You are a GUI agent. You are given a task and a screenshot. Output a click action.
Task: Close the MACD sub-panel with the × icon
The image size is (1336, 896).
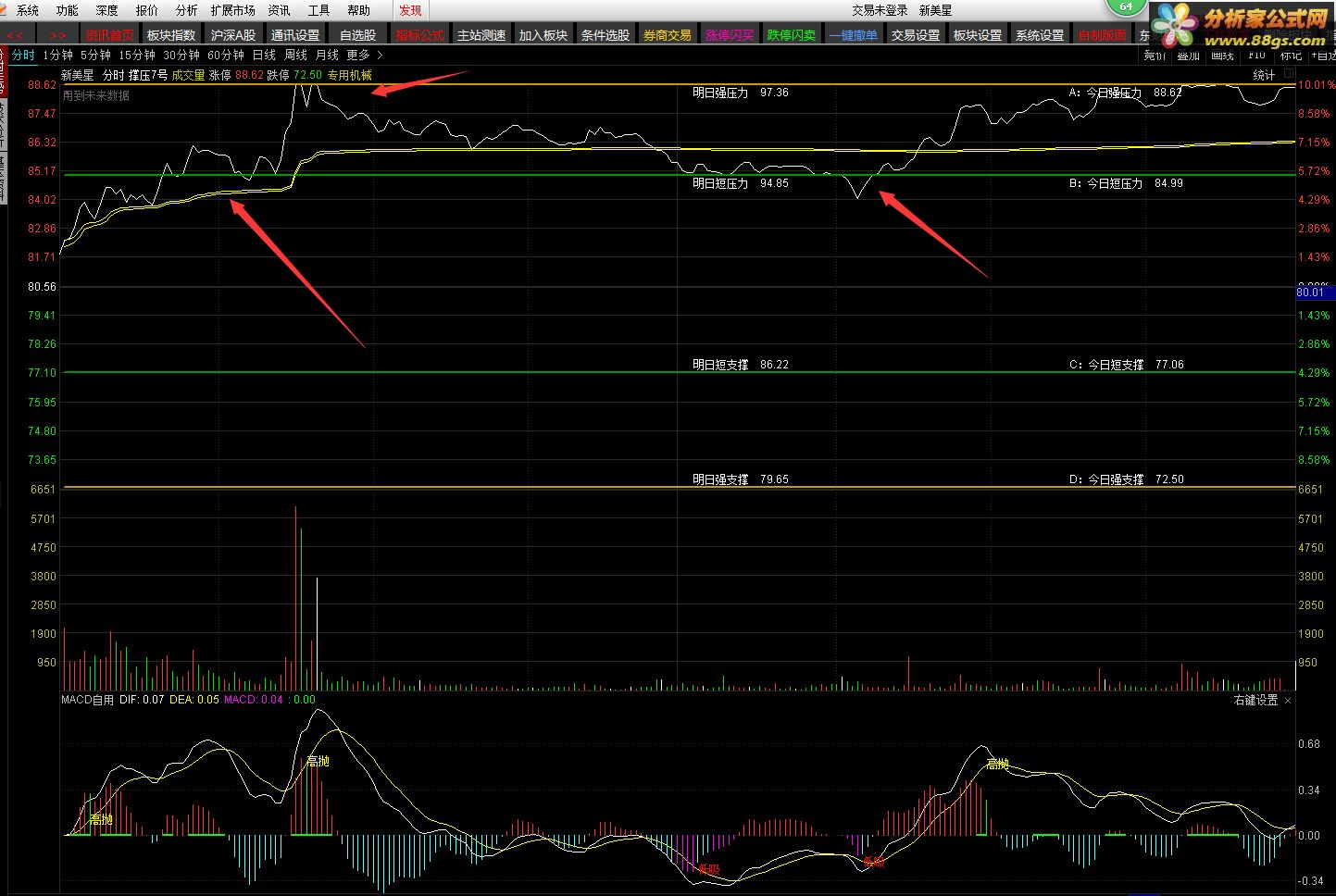1288,701
